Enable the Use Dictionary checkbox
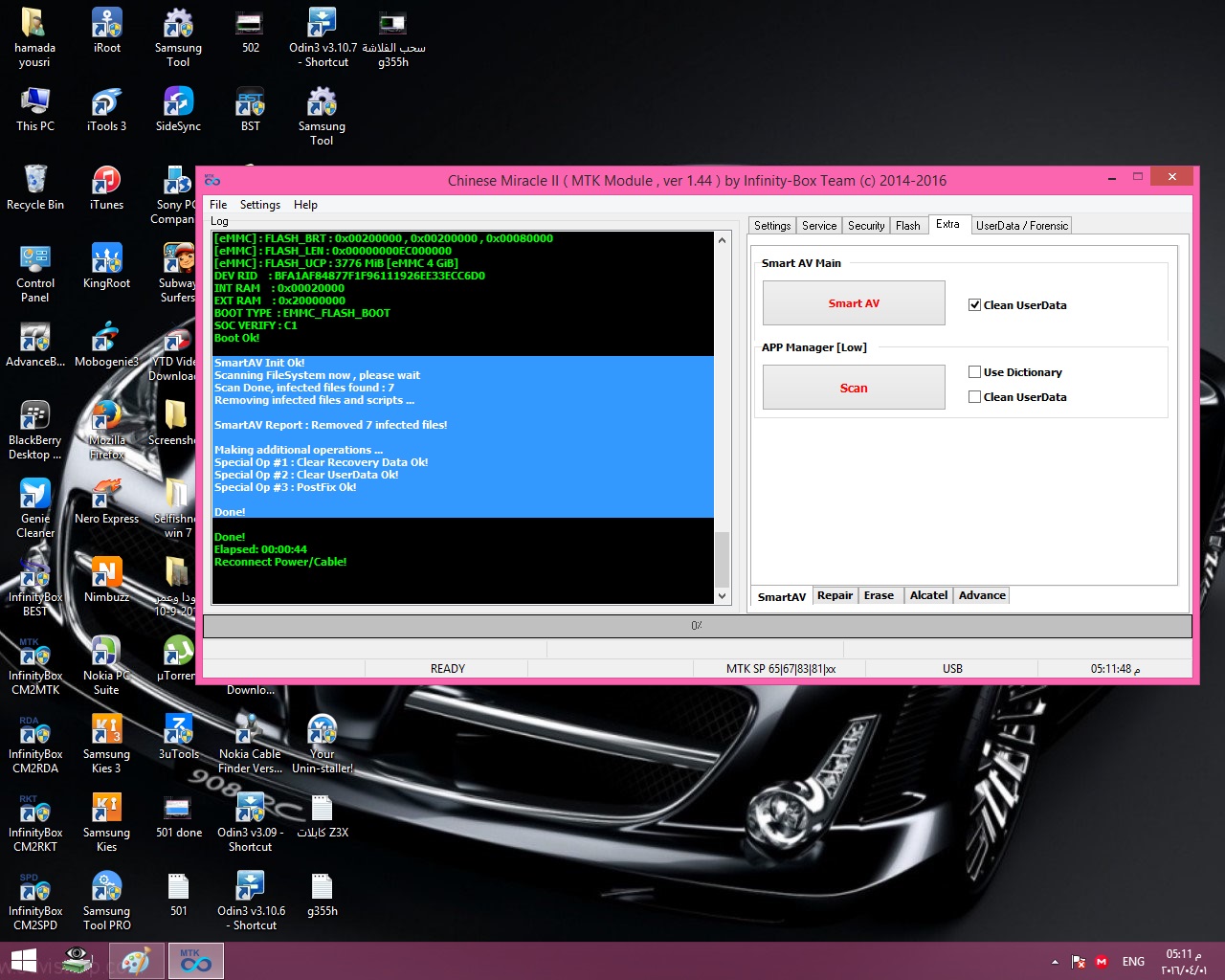Screen dimensions: 1225x980 (x=974, y=372)
